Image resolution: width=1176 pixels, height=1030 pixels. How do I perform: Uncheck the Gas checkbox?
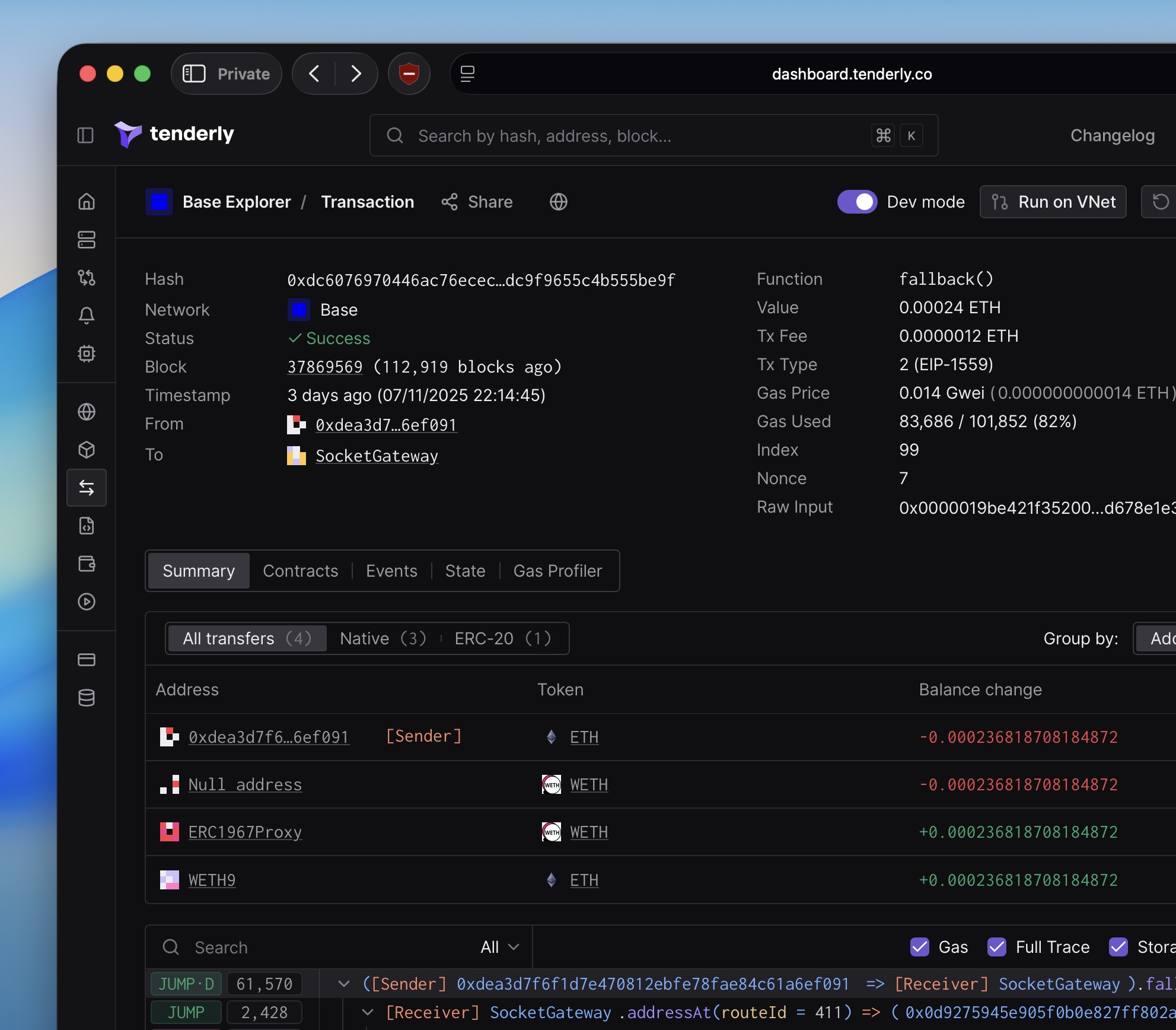point(919,947)
